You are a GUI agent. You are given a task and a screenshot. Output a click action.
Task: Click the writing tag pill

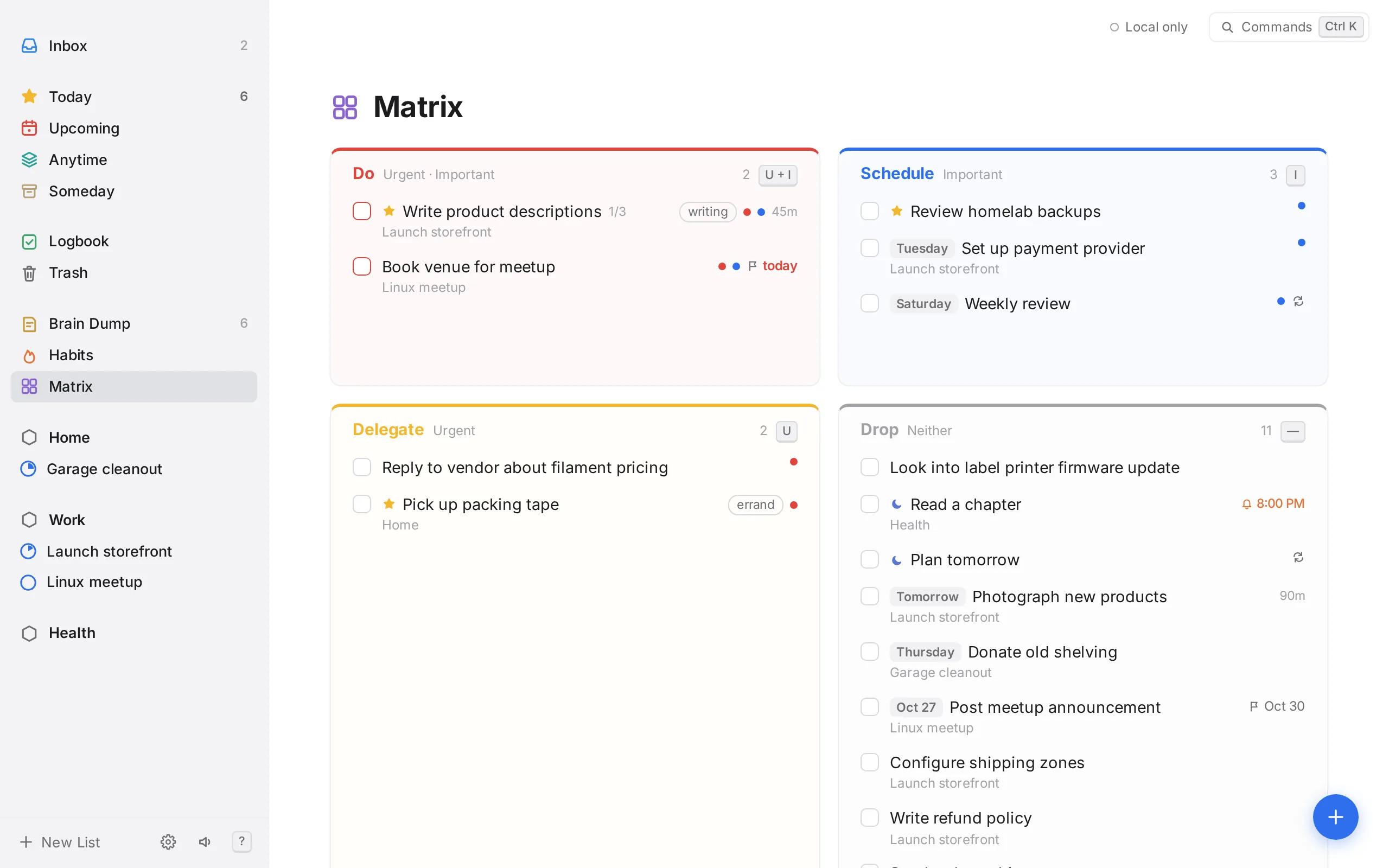click(708, 212)
